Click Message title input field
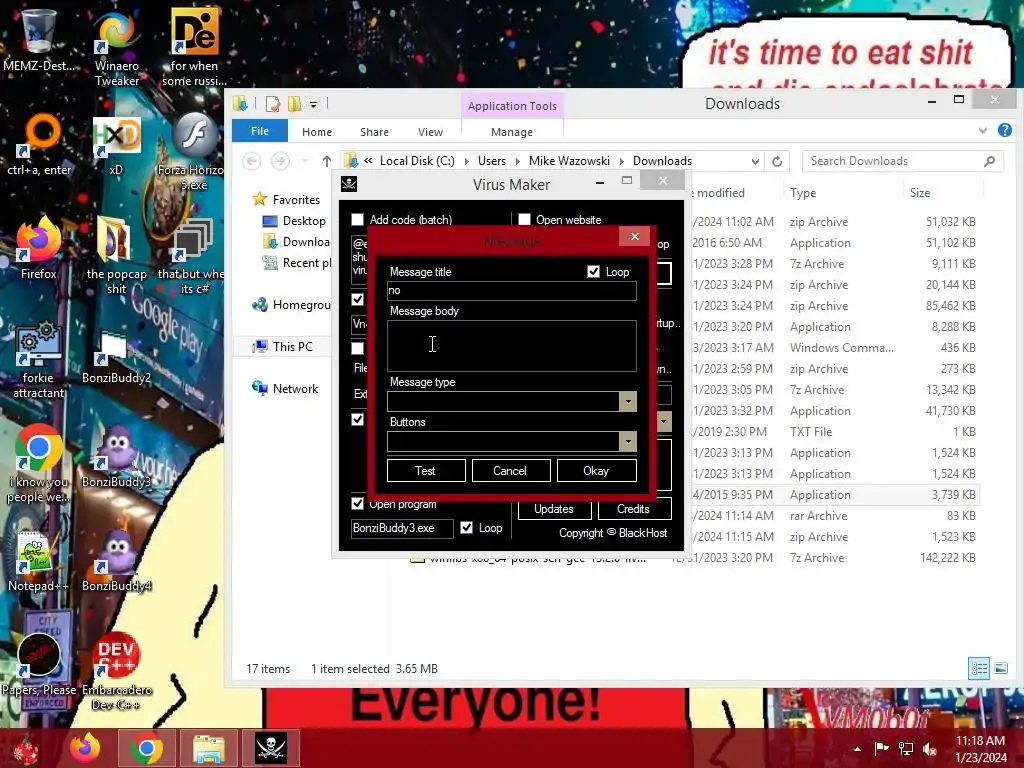 click(x=511, y=291)
